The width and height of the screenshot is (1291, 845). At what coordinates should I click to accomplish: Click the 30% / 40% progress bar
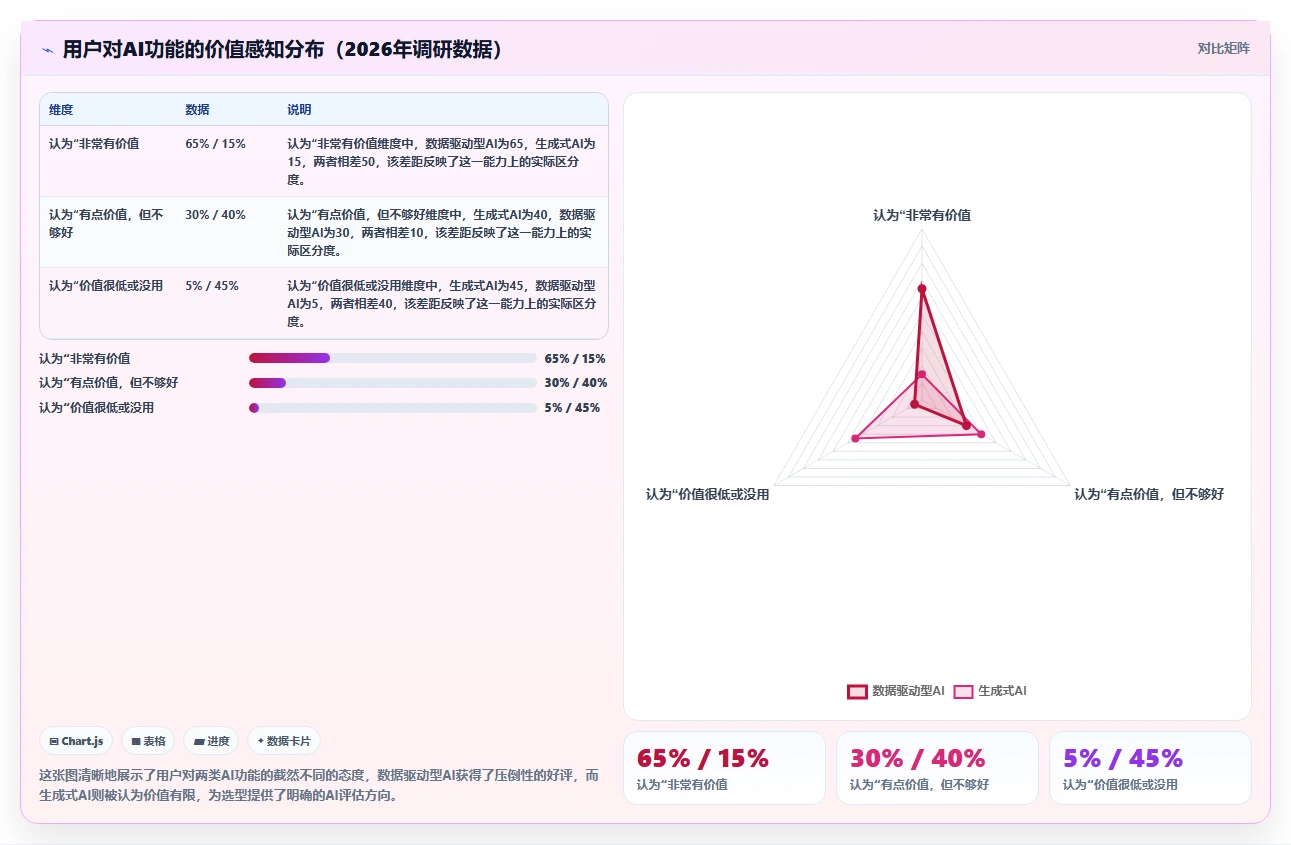click(393, 383)
